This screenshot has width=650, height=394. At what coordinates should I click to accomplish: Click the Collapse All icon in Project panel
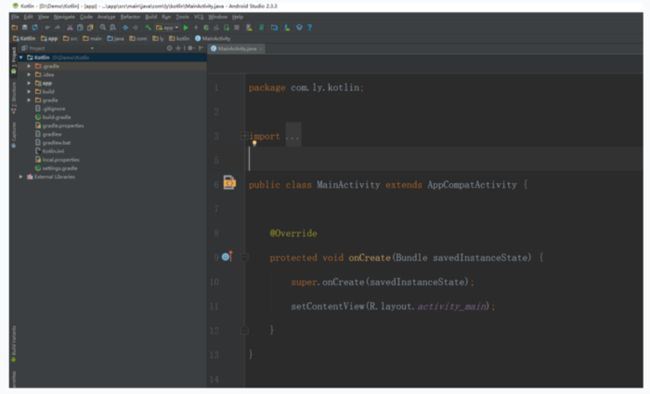tap(178, 49)
